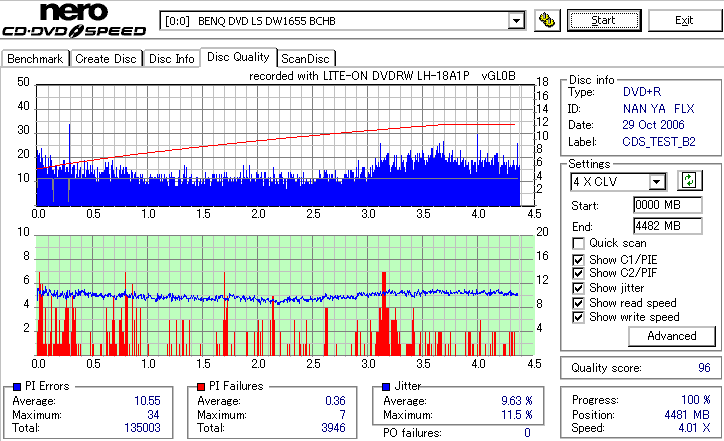Open the options icon beside drive selector
The height and width of the screenshot is (441, 724).
tap(547, 21)
